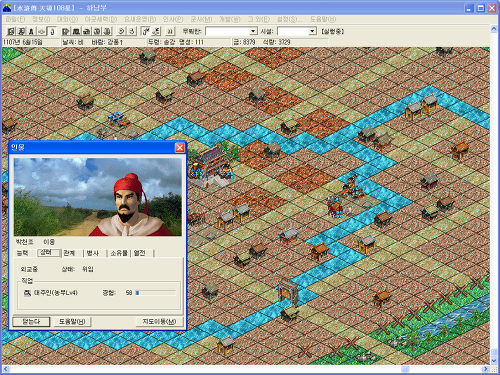Open the 도움말(H) menu

click(x=323, y=19)
